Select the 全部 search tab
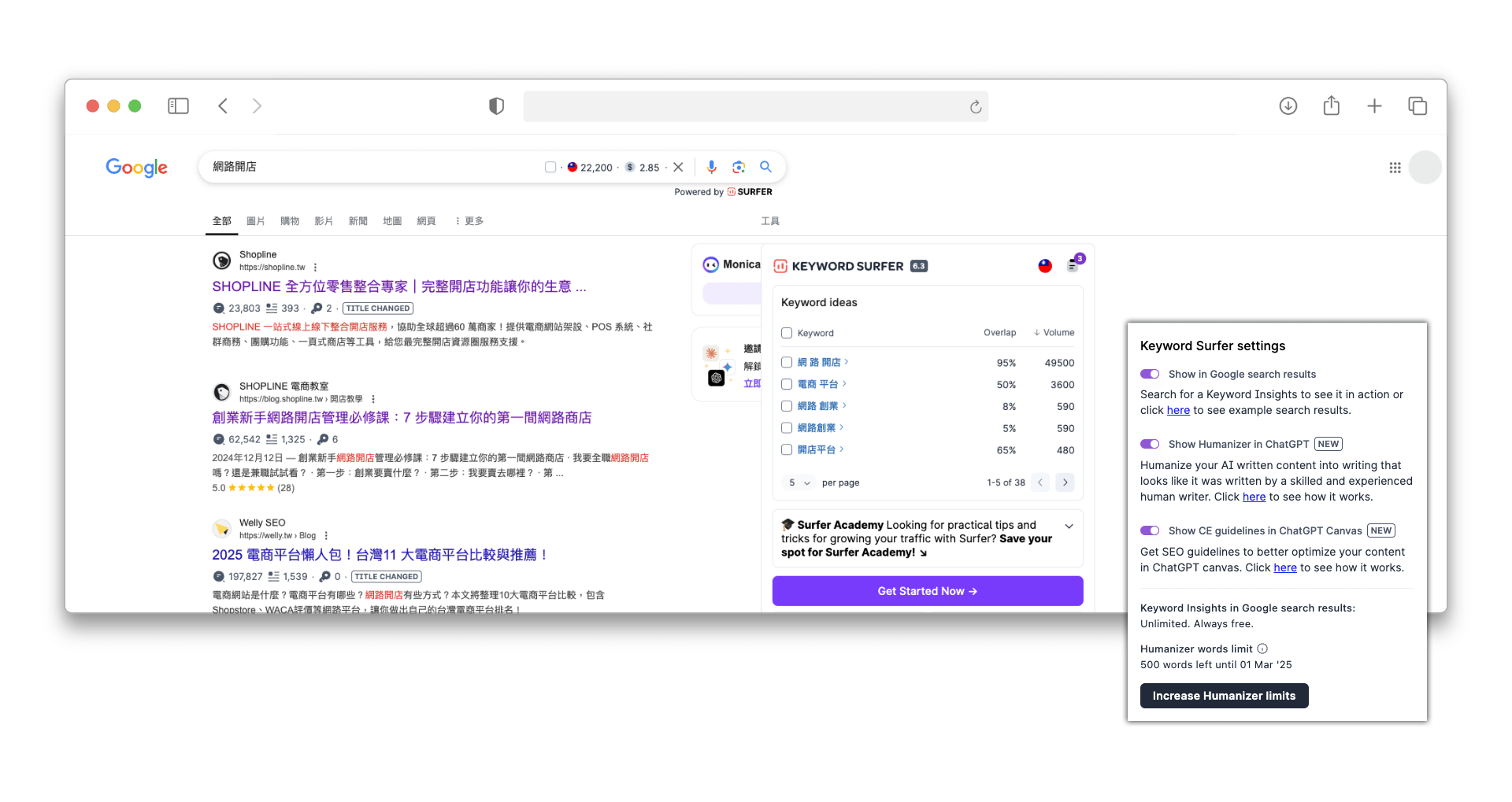Image resolution: width=1512 pixels, height=802 pixels. pos(222,221)
